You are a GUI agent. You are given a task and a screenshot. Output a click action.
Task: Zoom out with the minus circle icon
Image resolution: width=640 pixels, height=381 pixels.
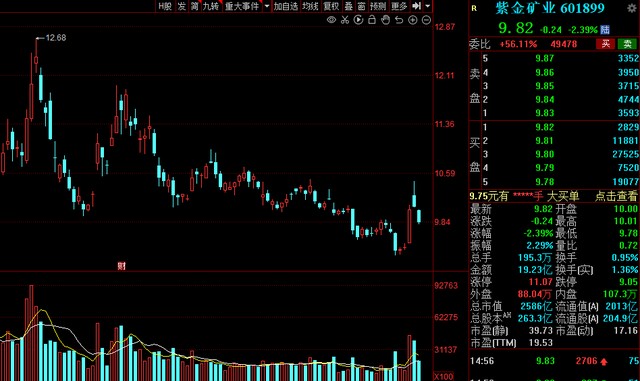426,20
